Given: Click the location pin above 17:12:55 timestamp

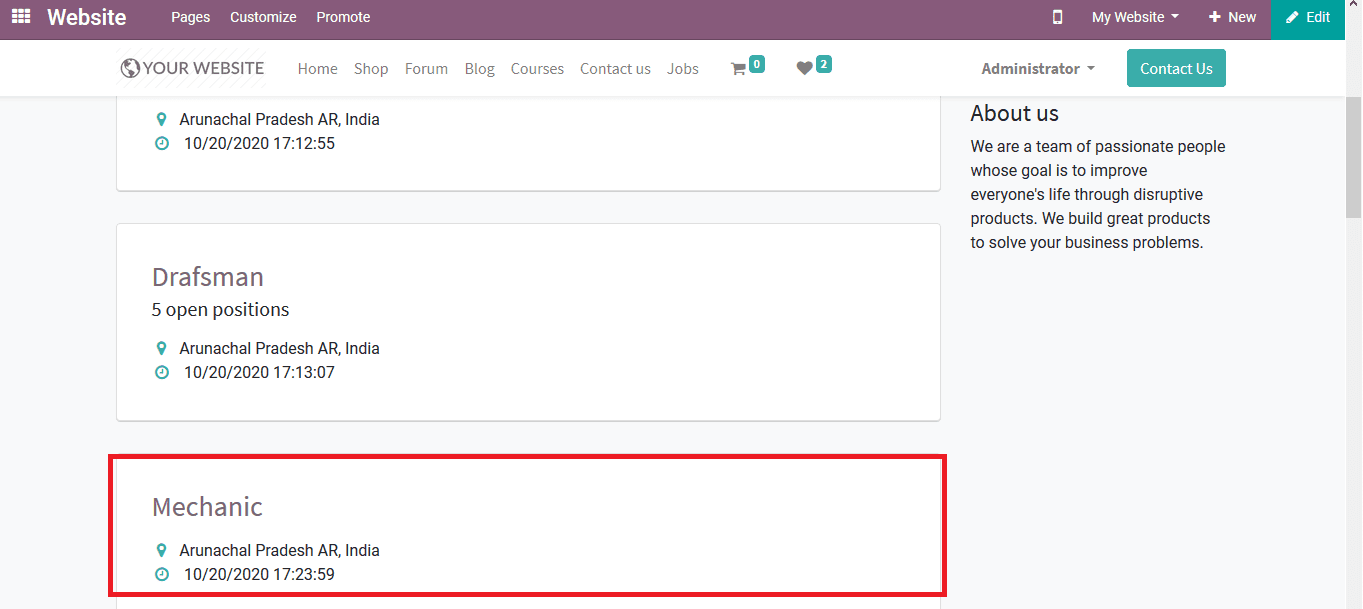Looking at the screenshot, I should pyautogui.click(x=161, y=120).
